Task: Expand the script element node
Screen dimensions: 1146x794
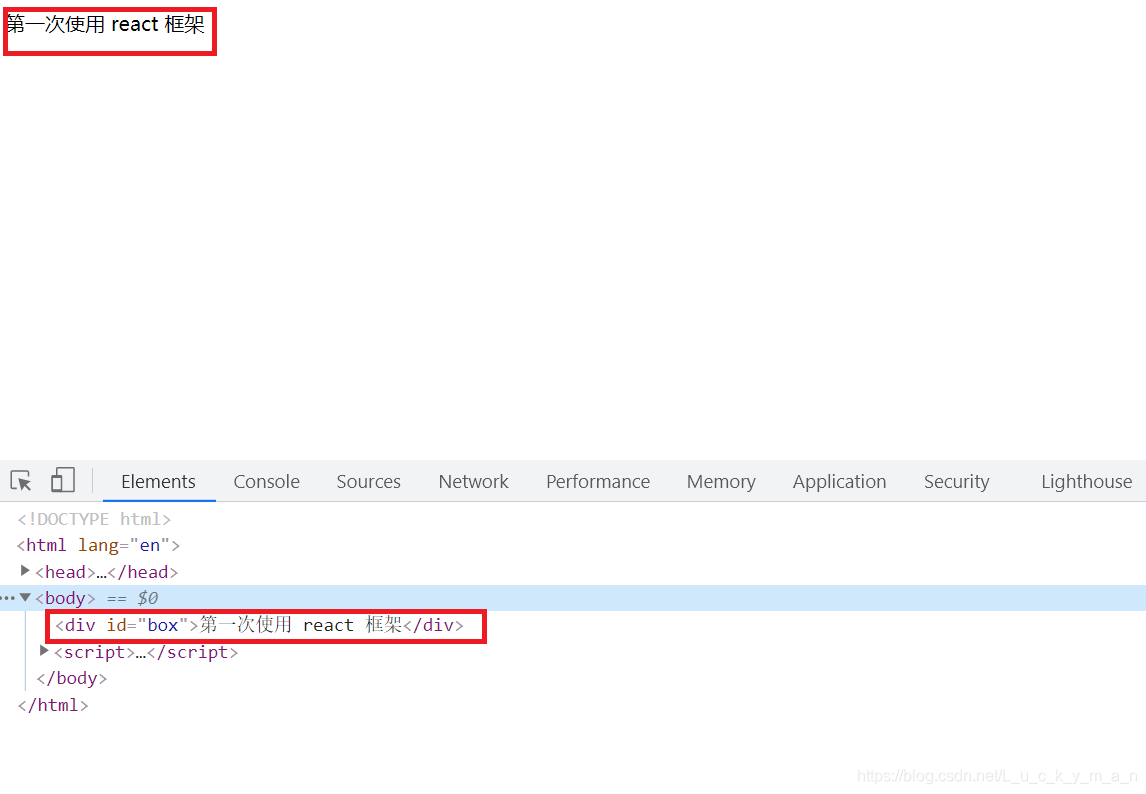Action: pyautogui.click(x=45, y=651)
